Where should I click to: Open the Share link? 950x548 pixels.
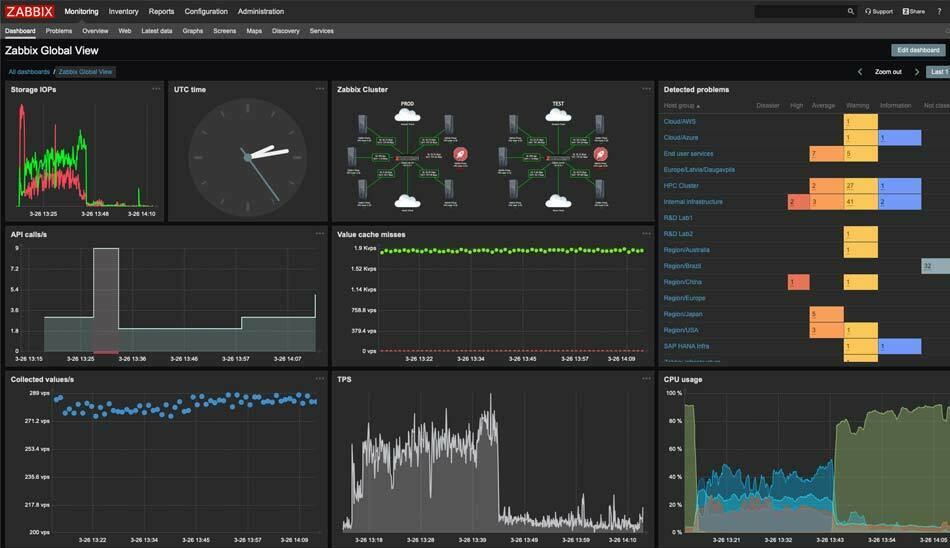pos(914,12)
